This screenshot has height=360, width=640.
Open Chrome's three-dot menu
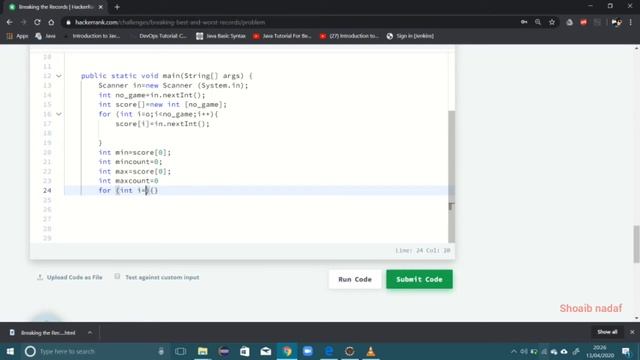pos(631,22)
